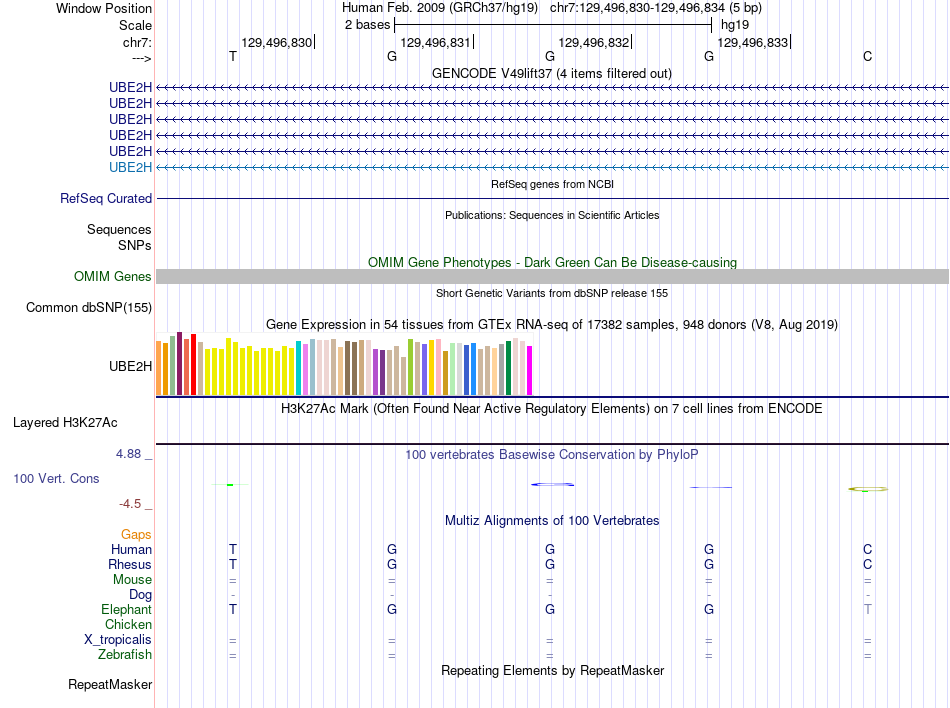Open the "Multiz Alignments of 100 Vertebrates" title

pos(552,521)
